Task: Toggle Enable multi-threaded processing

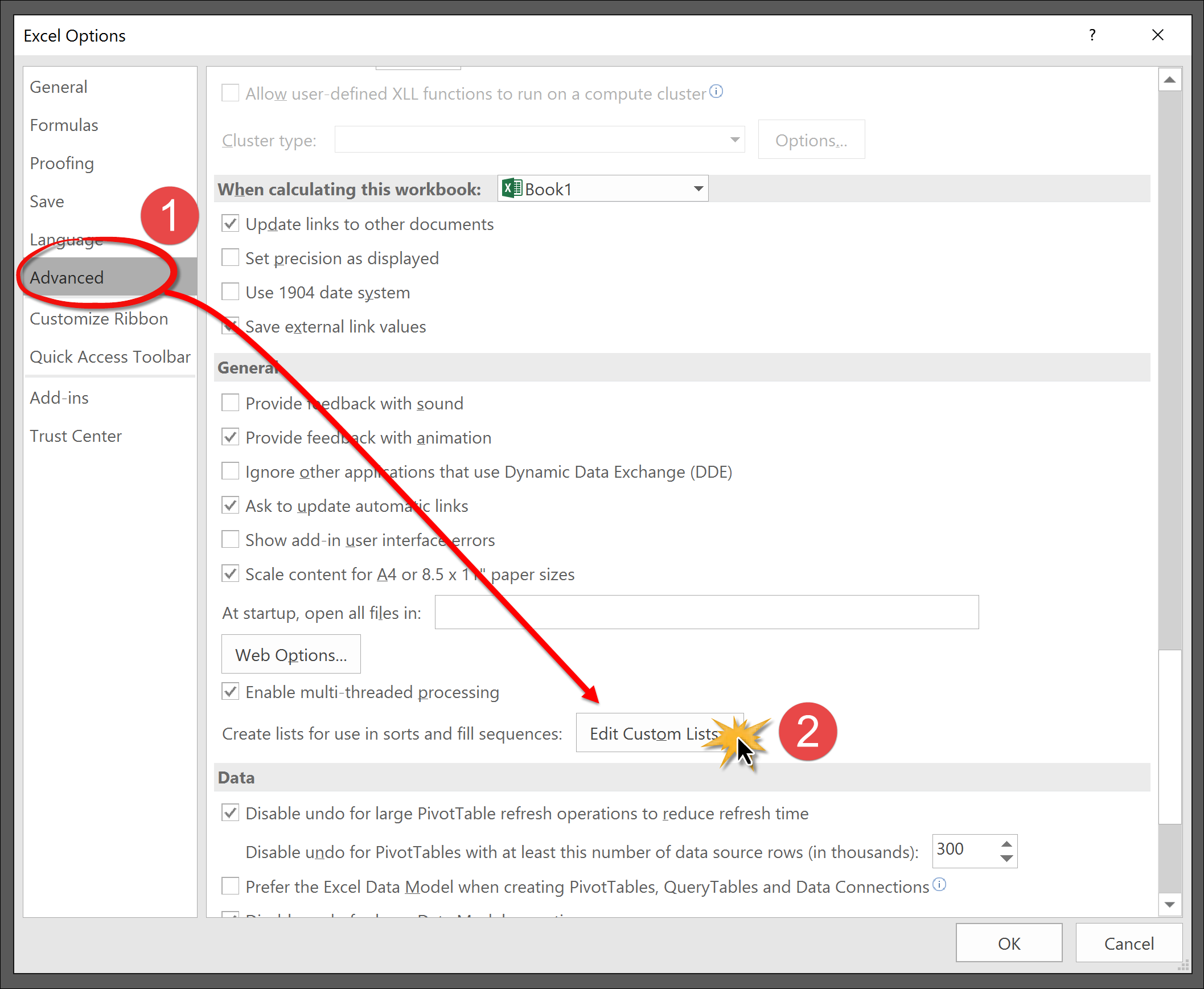Action: 230,692
